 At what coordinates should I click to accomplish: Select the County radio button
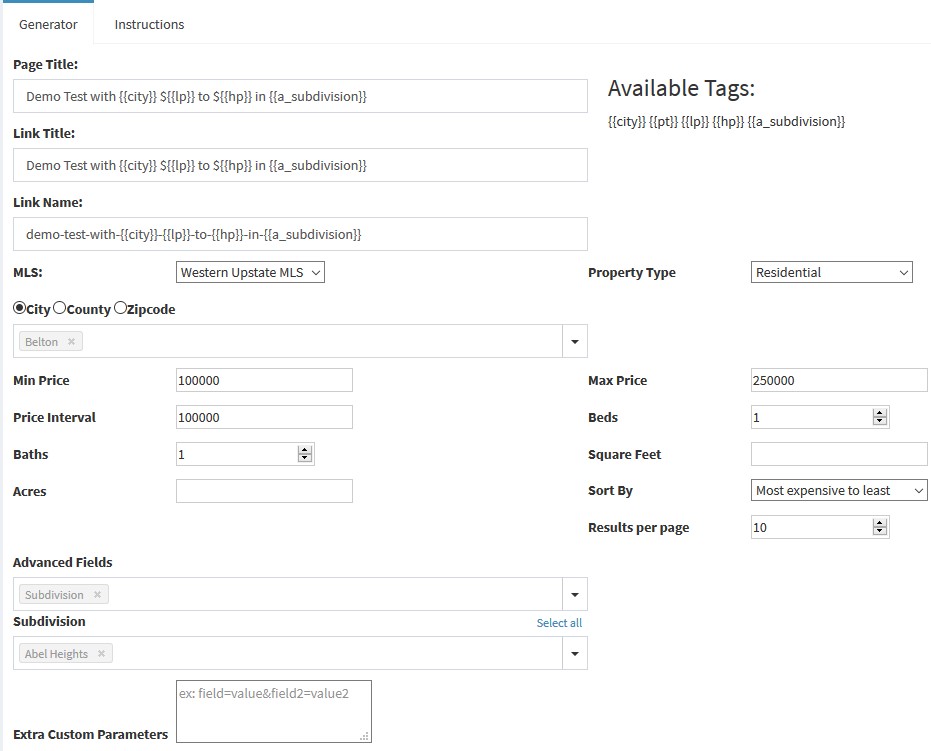coord(59,308)
